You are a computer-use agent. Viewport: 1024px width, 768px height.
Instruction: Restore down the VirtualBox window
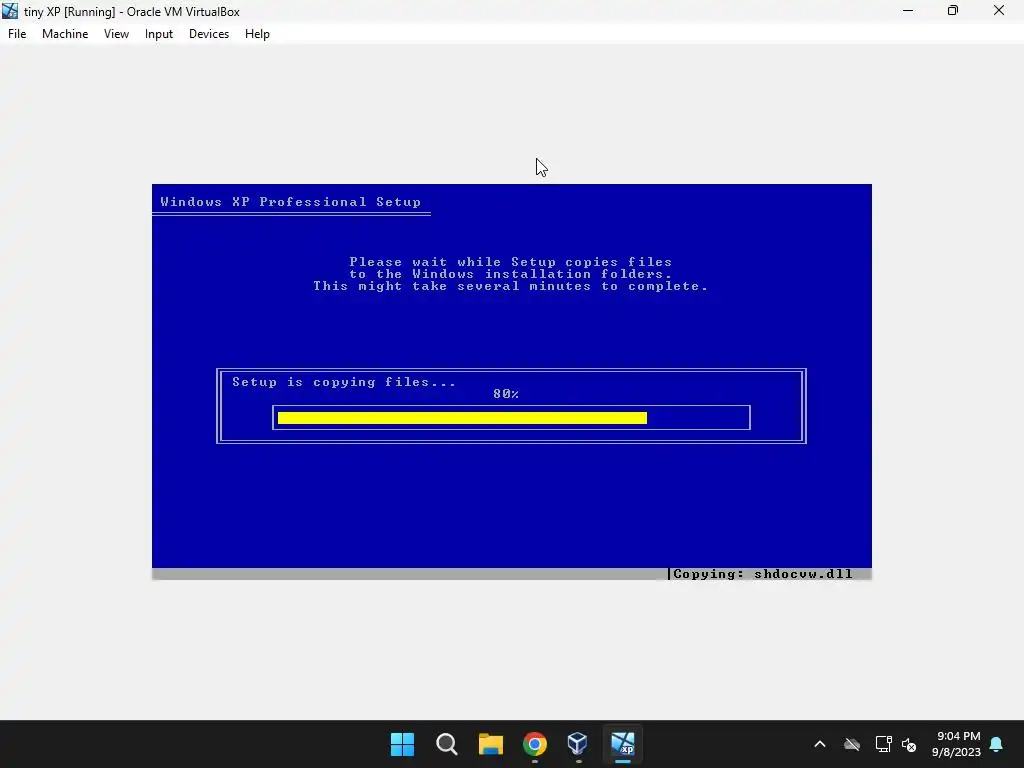[953, 10]
